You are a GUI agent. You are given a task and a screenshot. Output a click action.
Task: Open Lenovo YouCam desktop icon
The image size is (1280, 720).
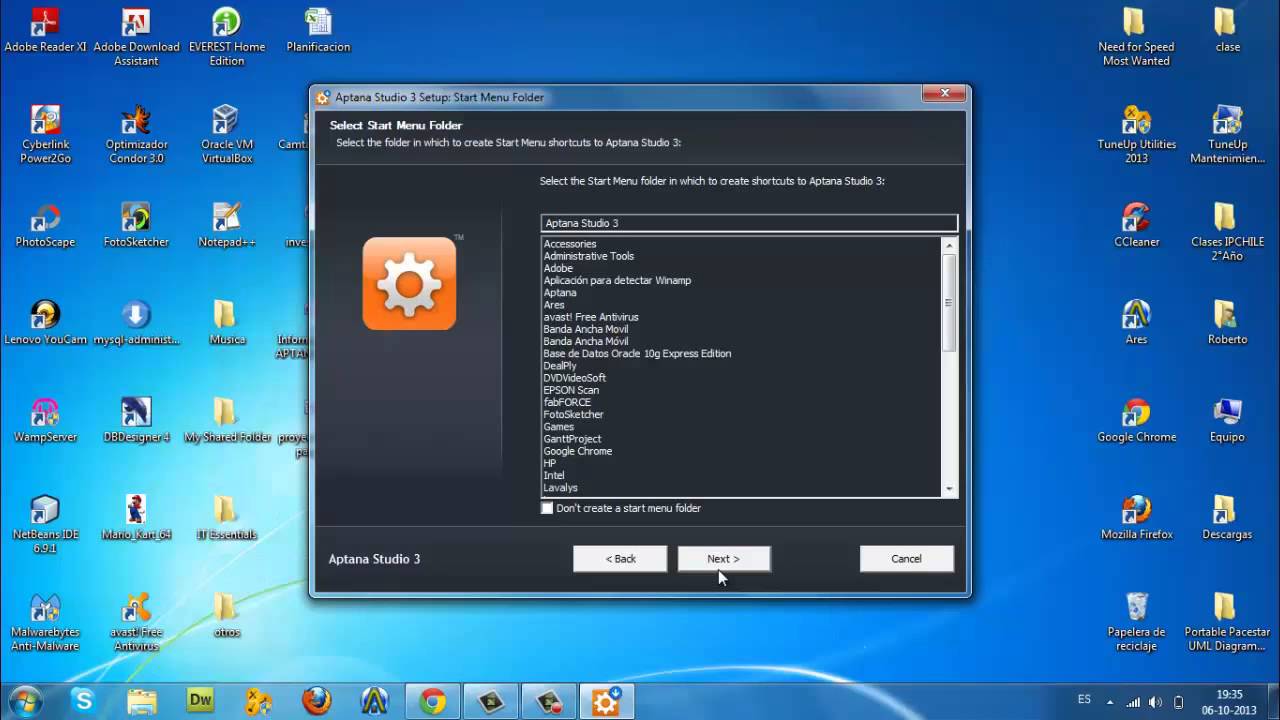(x=45, y=323)
